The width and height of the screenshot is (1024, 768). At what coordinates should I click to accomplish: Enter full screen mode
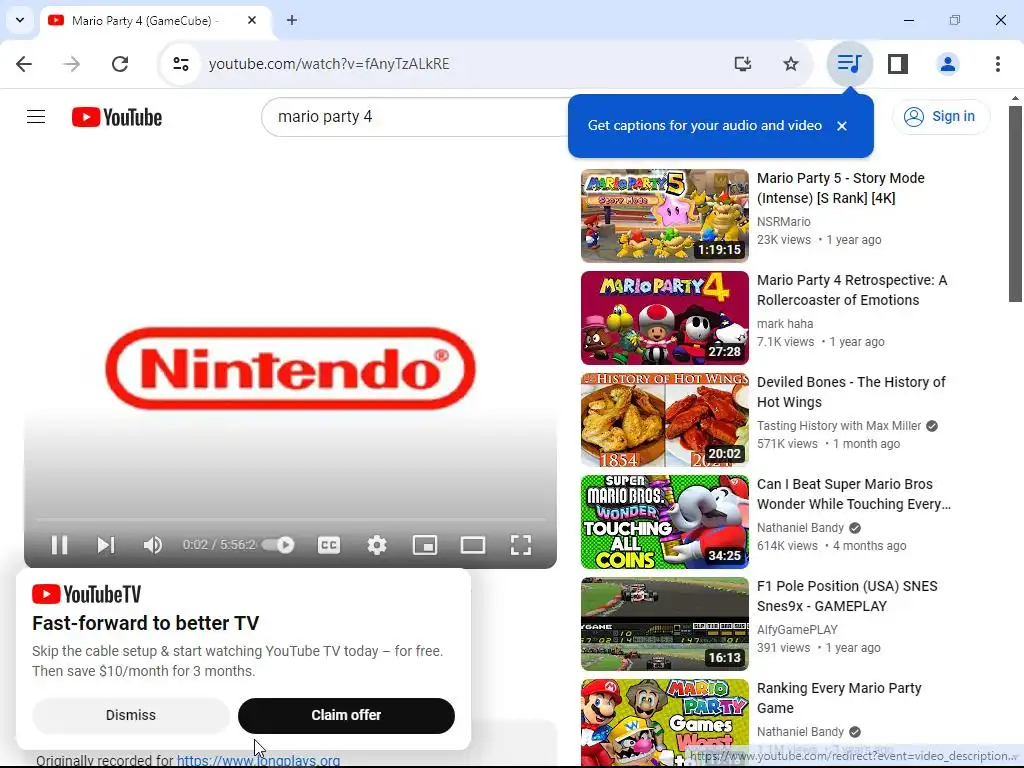pyautogui.click(x=520, y=545)
